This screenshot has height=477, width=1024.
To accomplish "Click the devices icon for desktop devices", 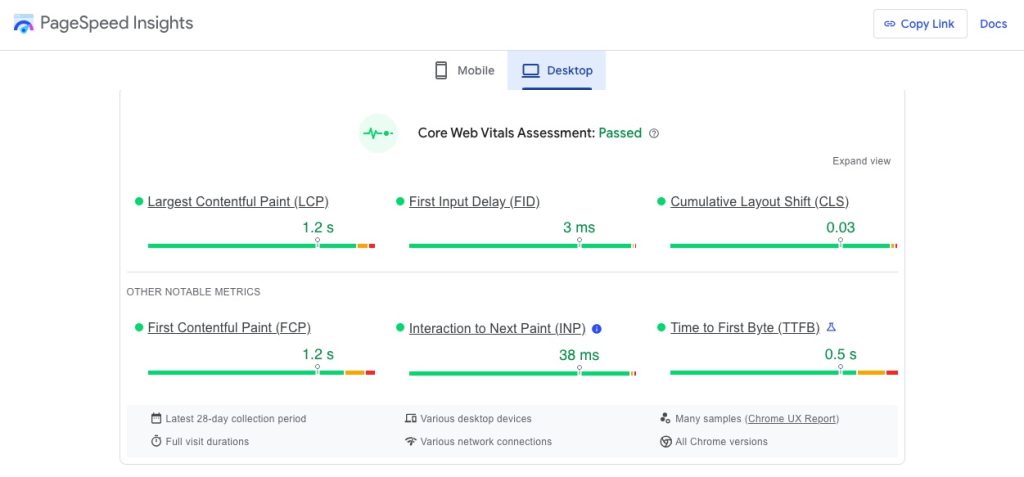I will tap(410, 418).
